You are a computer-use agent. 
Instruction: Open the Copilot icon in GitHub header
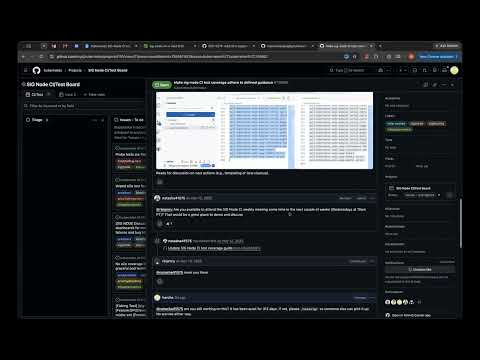(381, 70)
